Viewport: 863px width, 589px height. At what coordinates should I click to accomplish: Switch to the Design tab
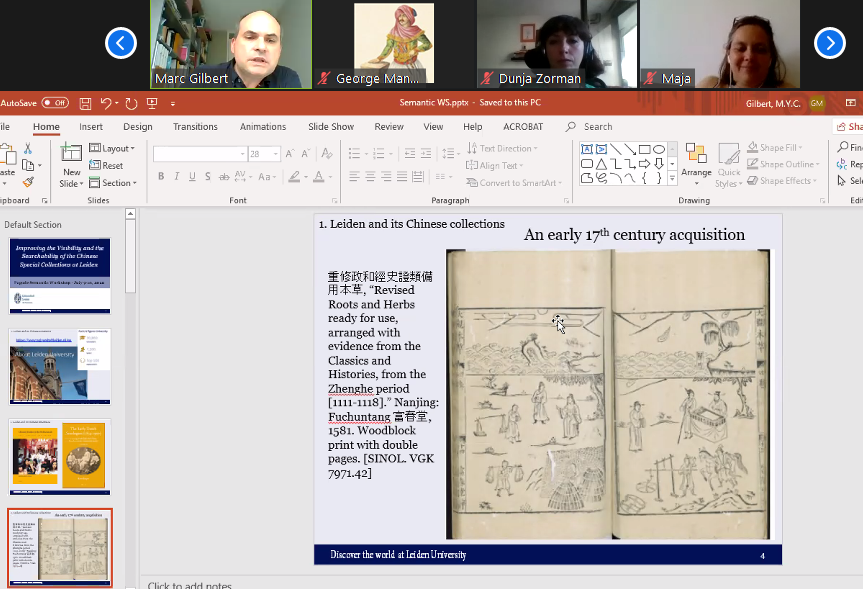(x=138, y=127)
